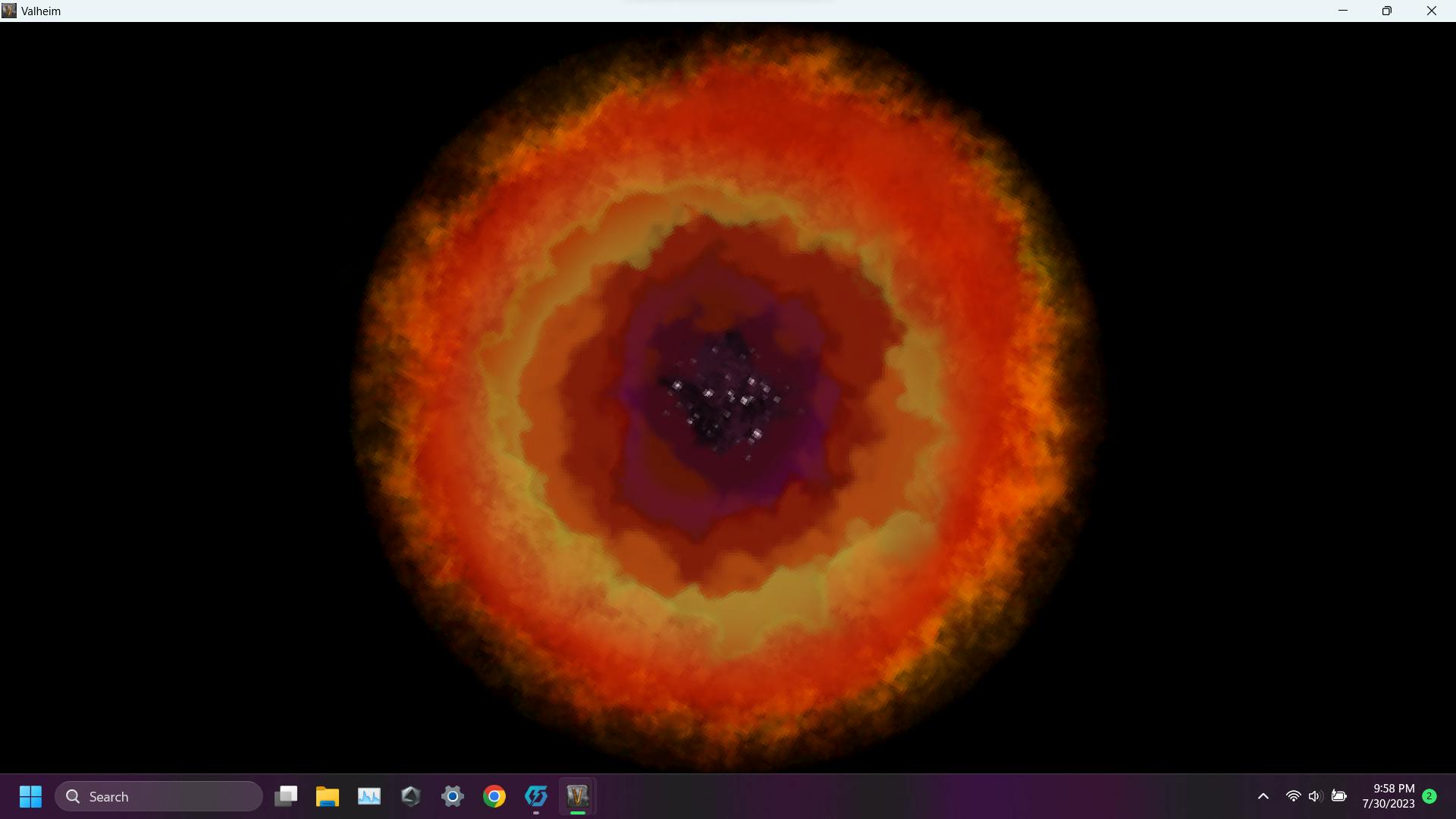Open the Wi-Fi network flyout
Screen dimensions: 1456x819
tap(1293, 796)
